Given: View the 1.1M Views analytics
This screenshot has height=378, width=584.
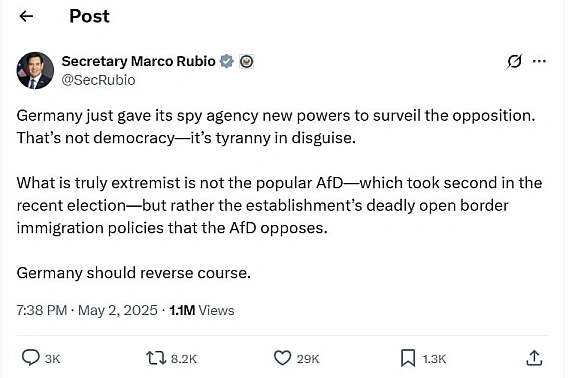Looking at the screenshot, I should coord(202,310).
